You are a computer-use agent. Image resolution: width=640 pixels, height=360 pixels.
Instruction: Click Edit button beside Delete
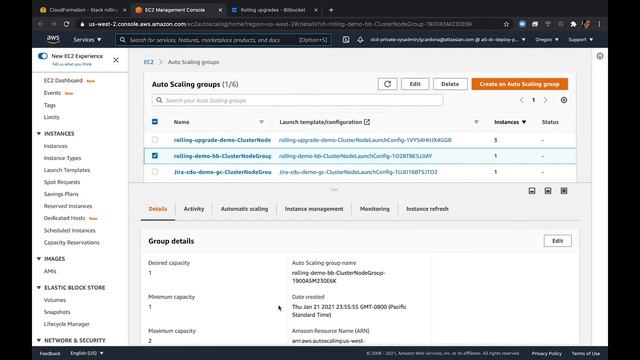415,84
